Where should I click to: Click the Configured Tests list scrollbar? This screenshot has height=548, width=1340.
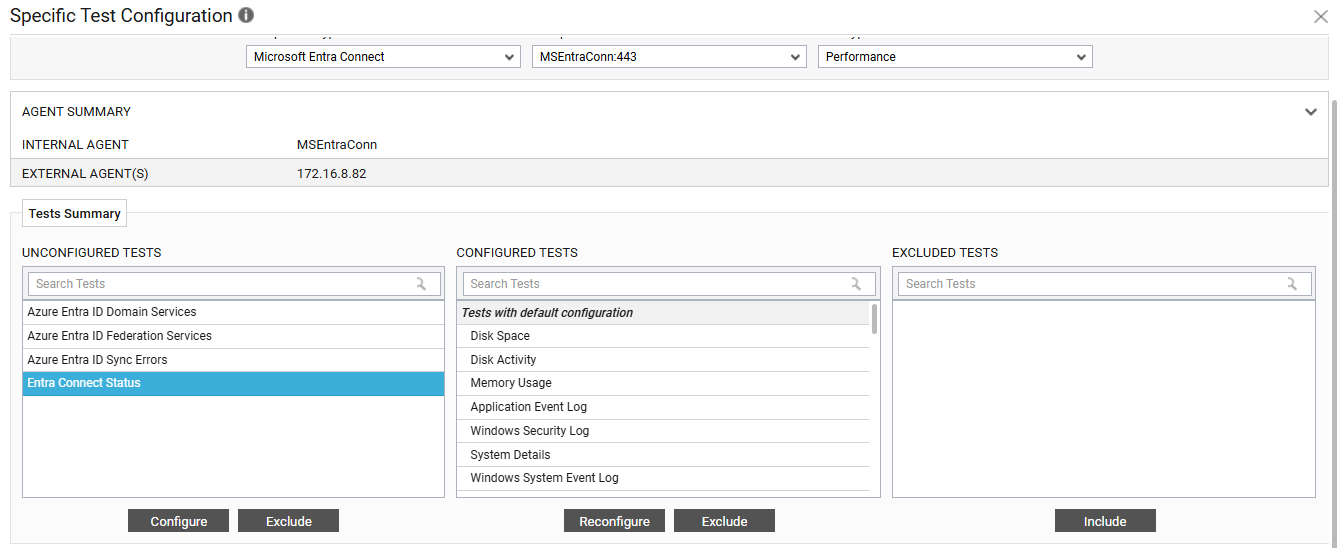pyautogui.click(x=875, y=319)
